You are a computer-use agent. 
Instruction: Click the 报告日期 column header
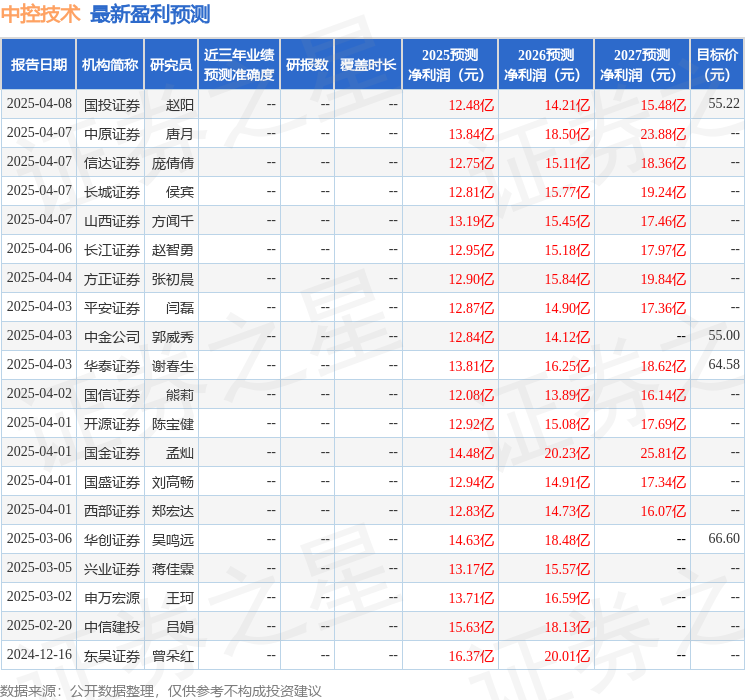coord(38,65)
